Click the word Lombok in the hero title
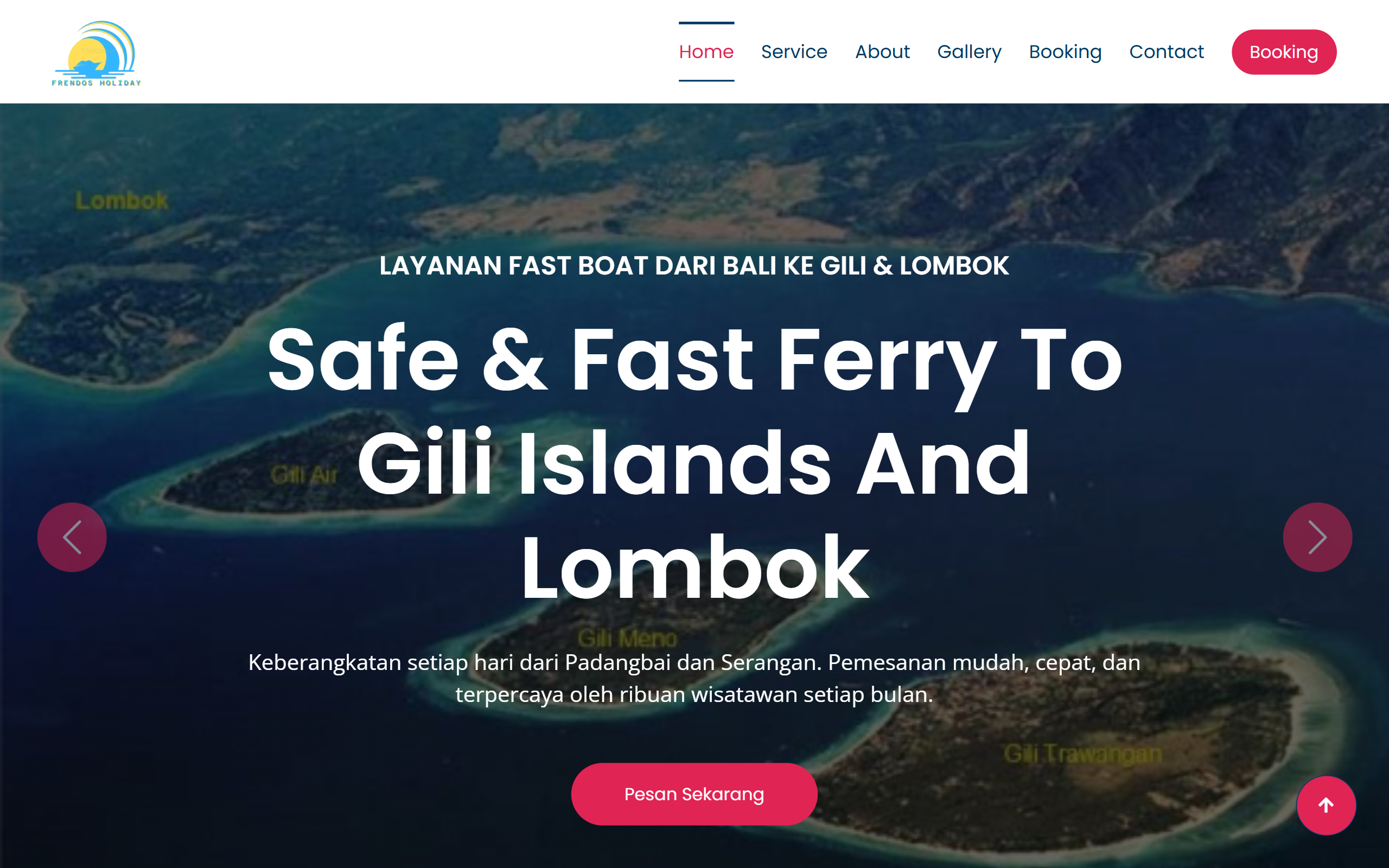The height and width of the screenshot is (868, 1389). 694,567
